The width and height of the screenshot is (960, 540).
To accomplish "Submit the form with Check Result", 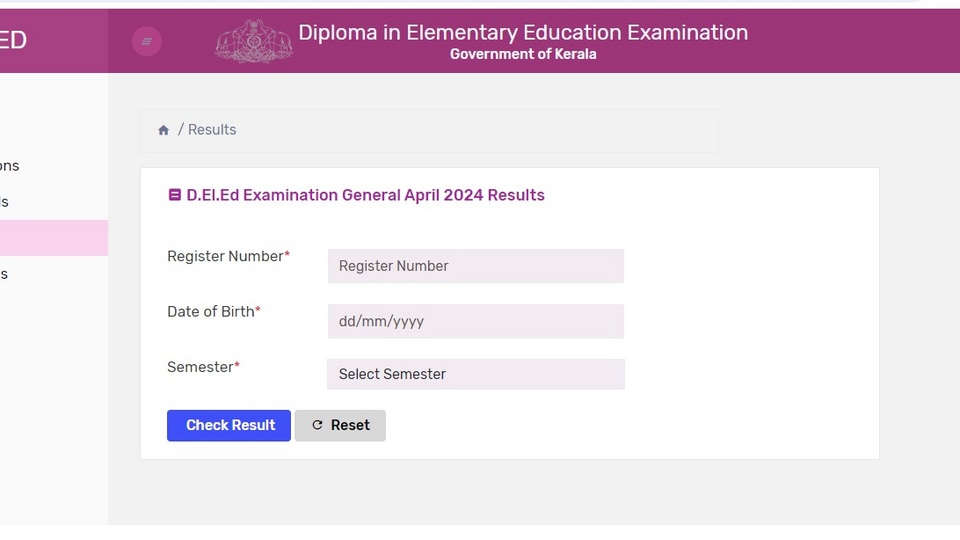I will coord(229,426).
